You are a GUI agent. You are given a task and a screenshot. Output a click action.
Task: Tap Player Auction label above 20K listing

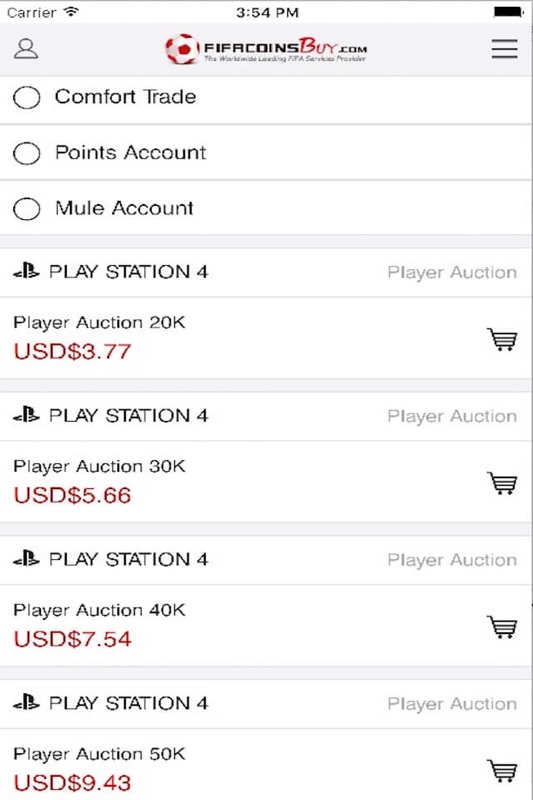click(x=452, y=272)
